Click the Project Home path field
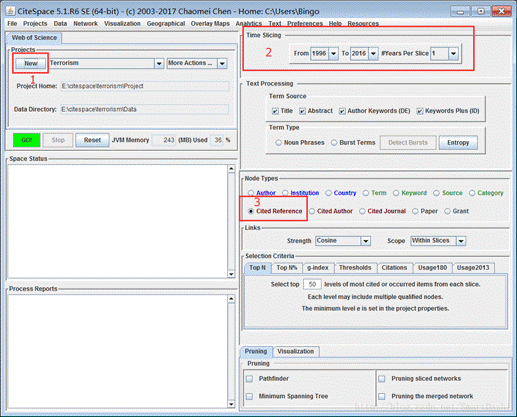Screen dimensions: 517x417 (145, 86)
